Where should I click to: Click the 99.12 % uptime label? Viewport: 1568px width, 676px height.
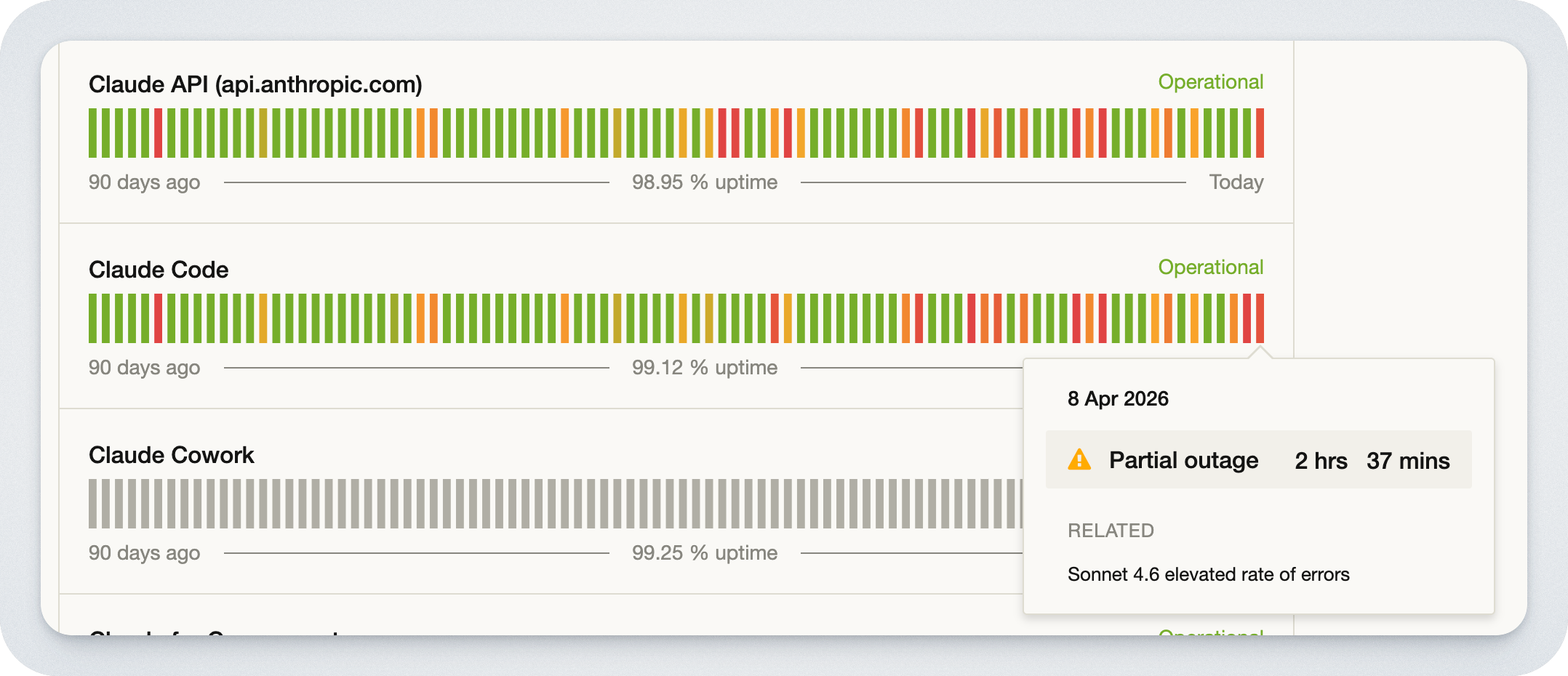click(x=704, y=368)
